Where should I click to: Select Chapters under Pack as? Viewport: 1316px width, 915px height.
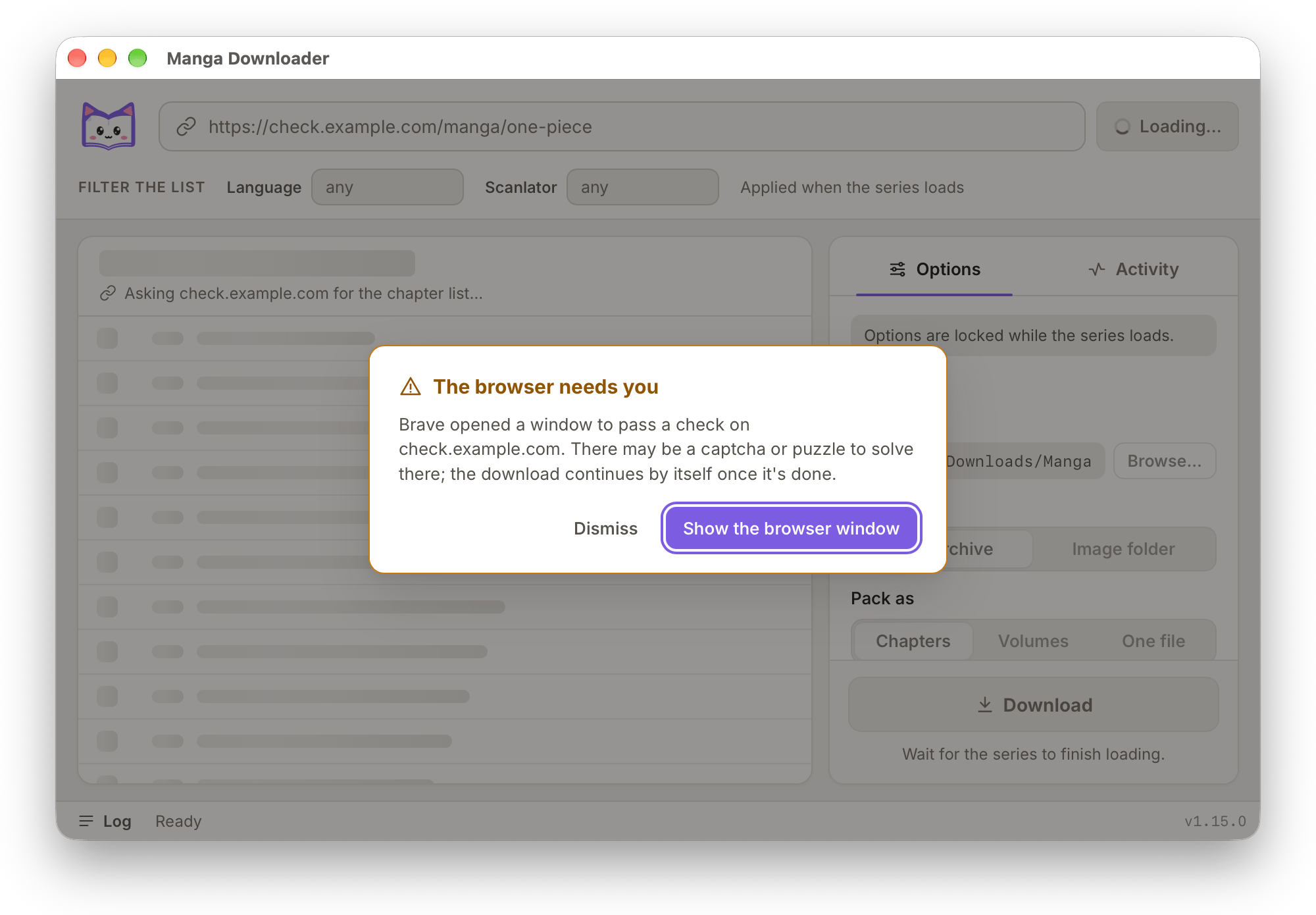[x=913, y=640]
